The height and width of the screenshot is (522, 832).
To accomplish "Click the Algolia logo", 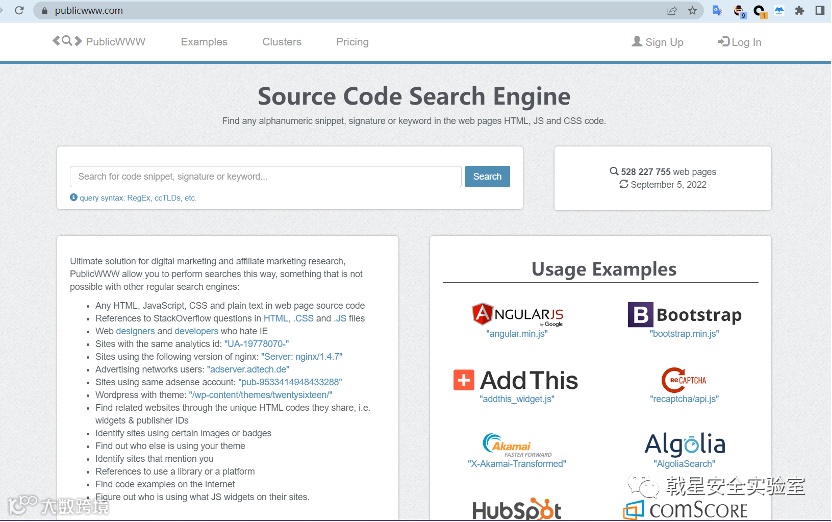I will [684, 445].
